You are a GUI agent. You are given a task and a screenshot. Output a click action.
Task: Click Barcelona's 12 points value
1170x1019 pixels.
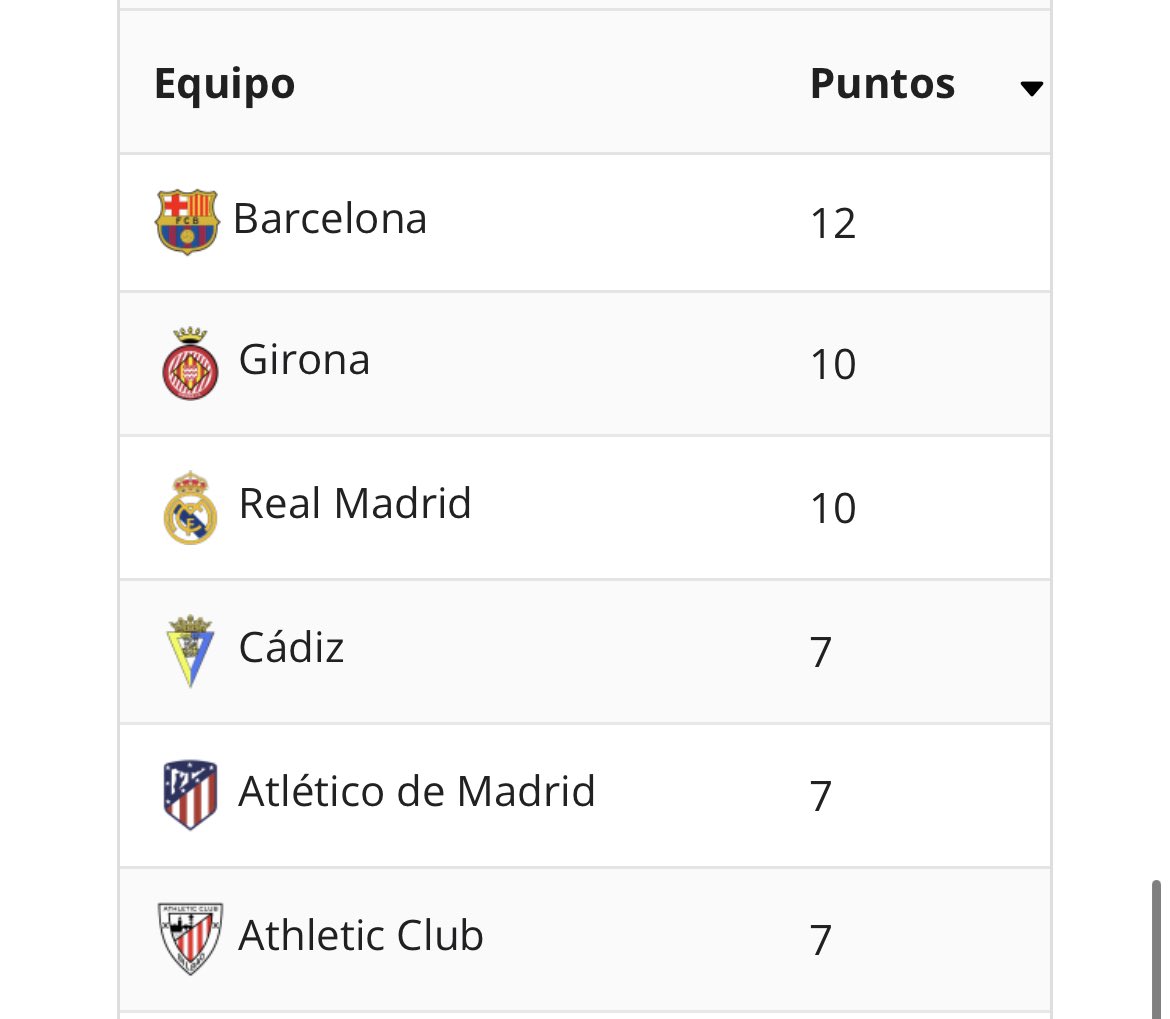(x=833, y=224)
